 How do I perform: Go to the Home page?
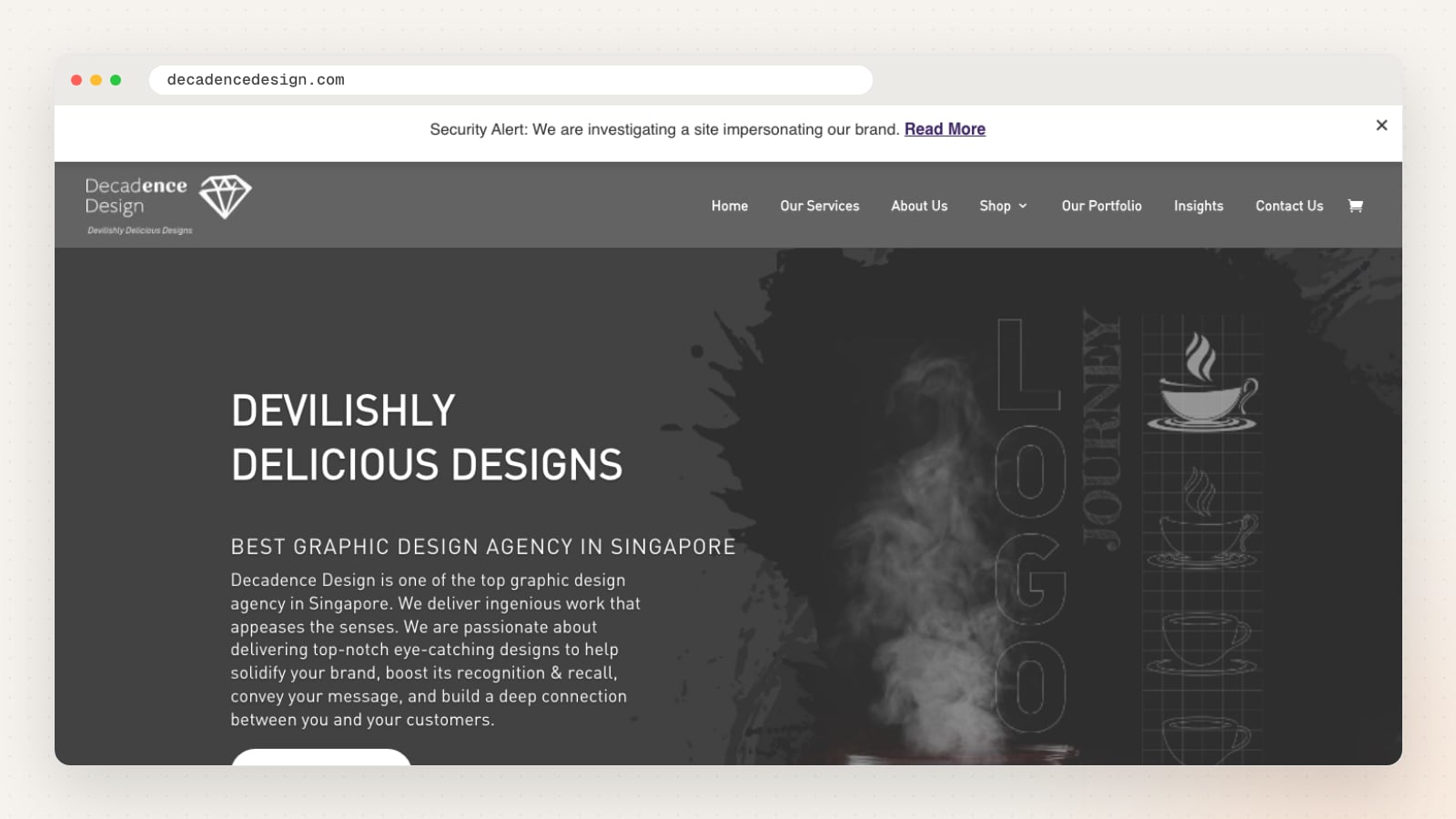point(730,206)
